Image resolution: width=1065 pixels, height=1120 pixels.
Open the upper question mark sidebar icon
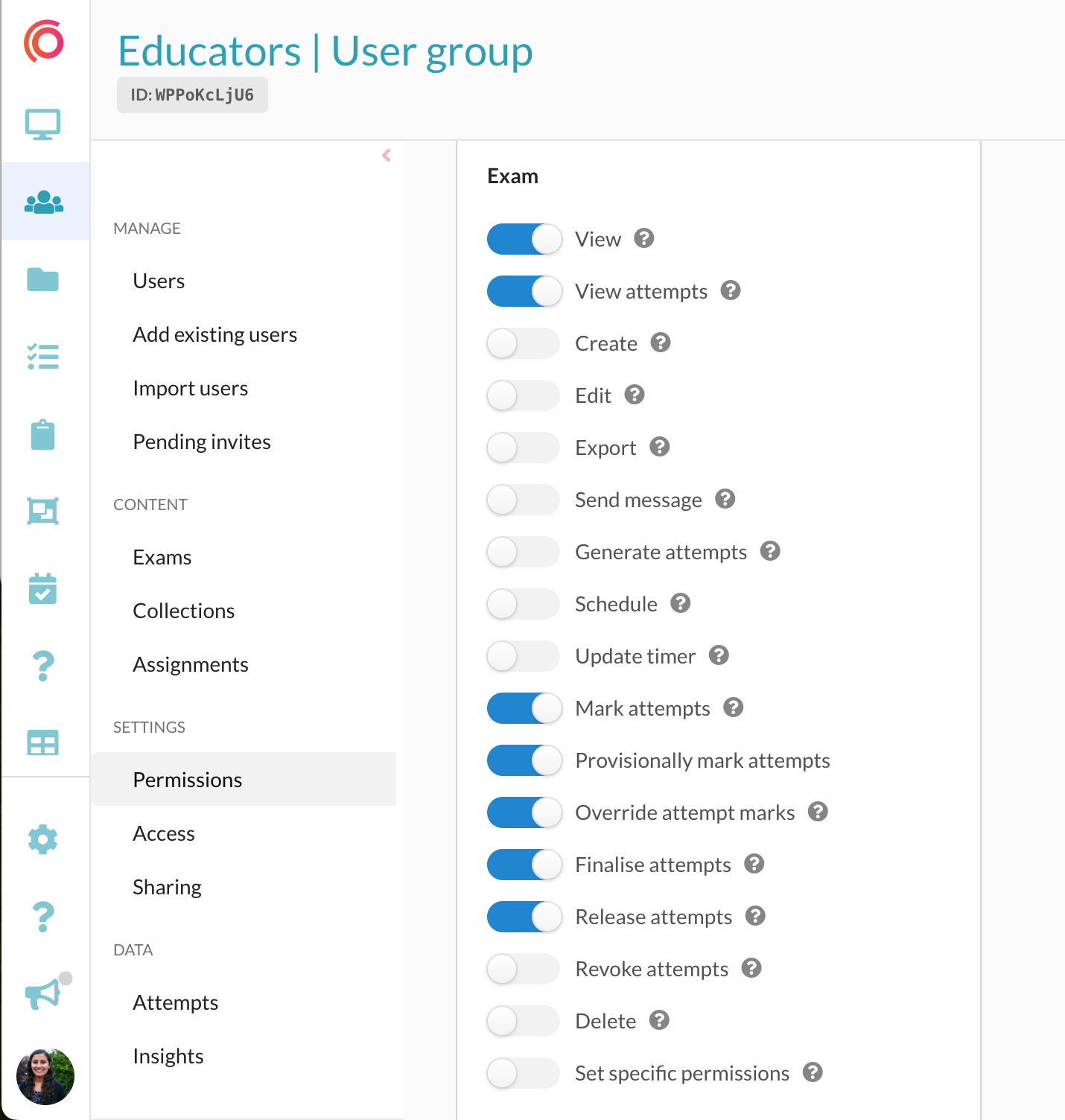tap(43, 666)
